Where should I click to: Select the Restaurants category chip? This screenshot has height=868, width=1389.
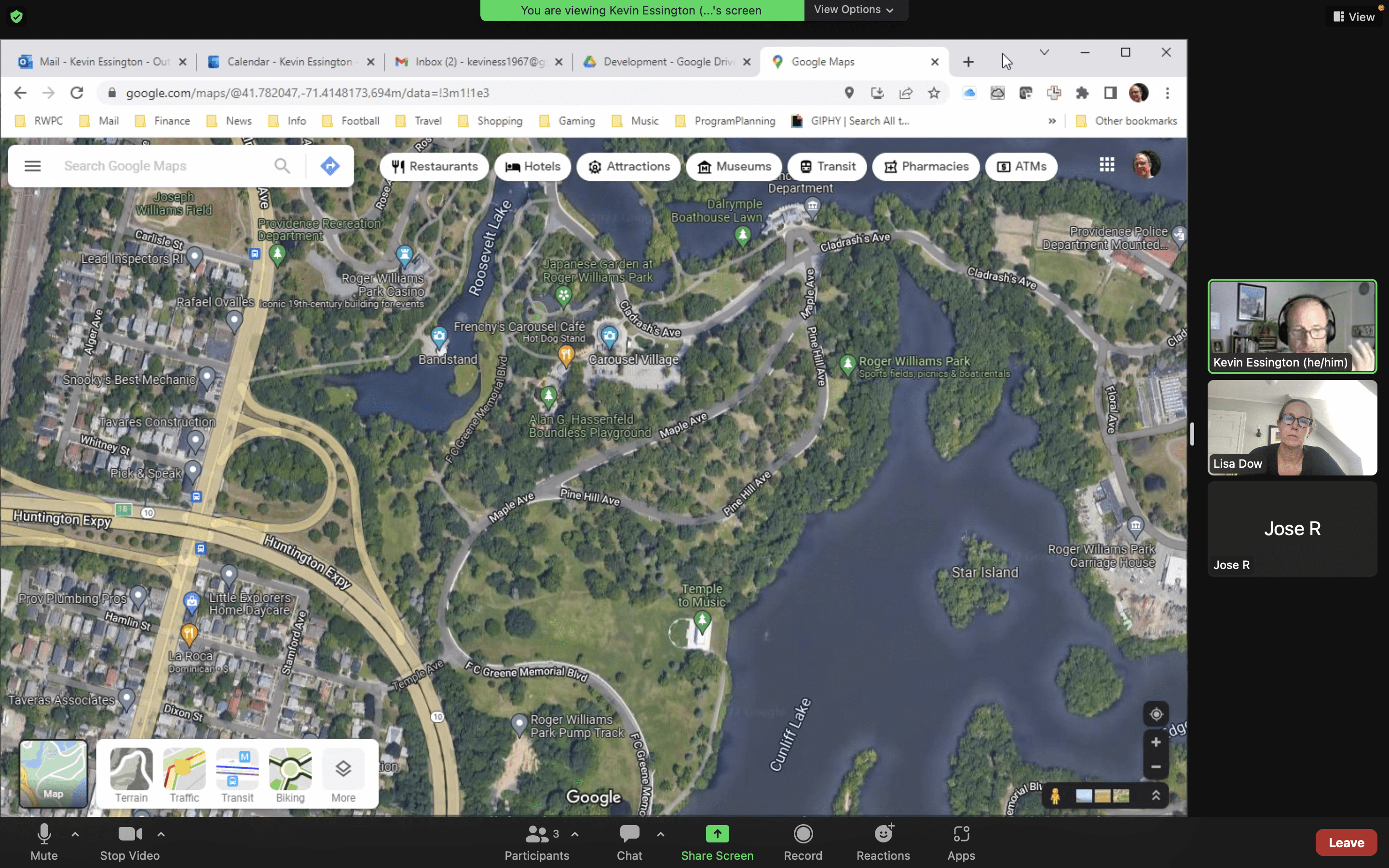[x=435, y=166]
